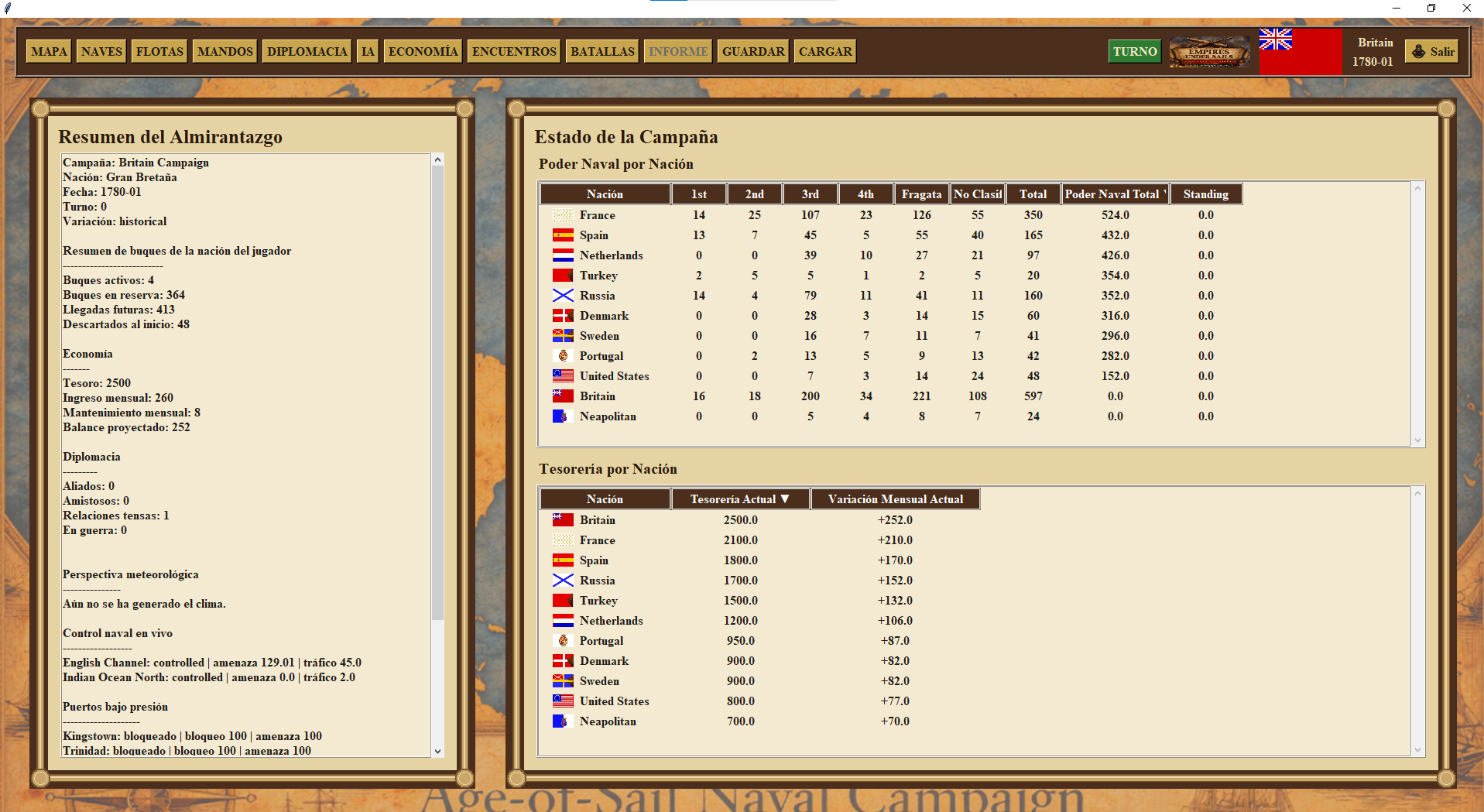Click France flag in naval table

[563, 215]
